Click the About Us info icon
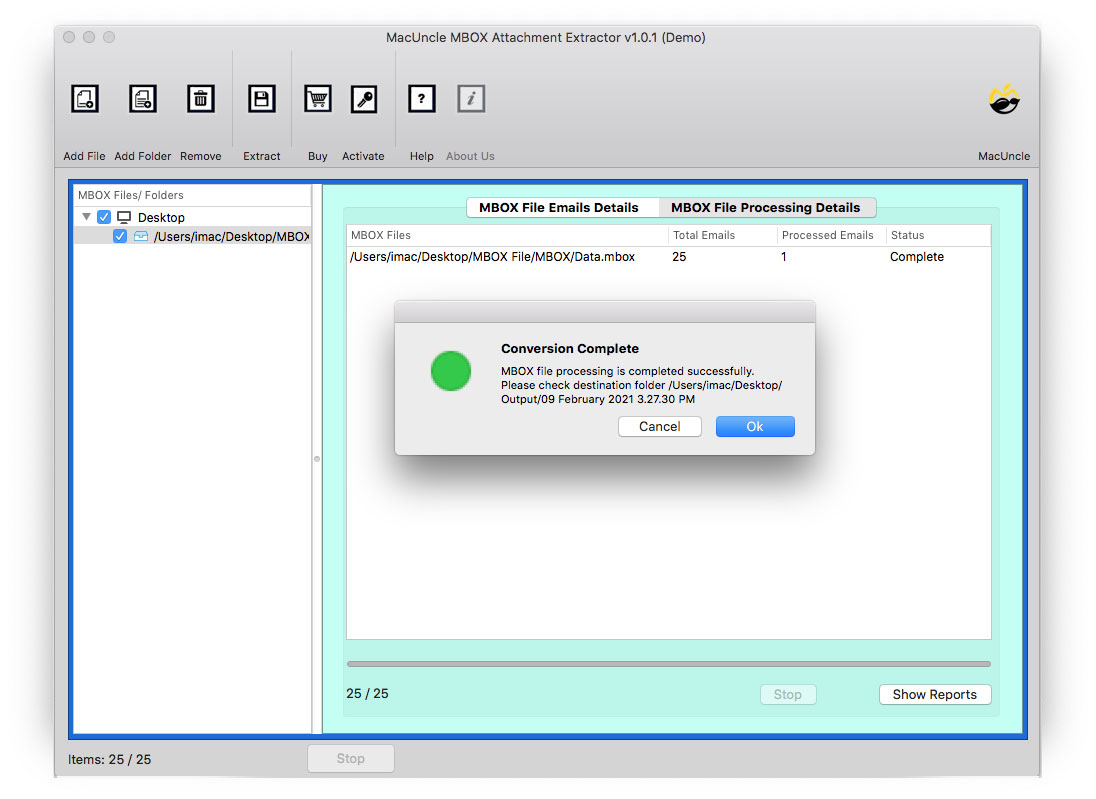This screenshot has height=799, width=1096. (471, 99)
